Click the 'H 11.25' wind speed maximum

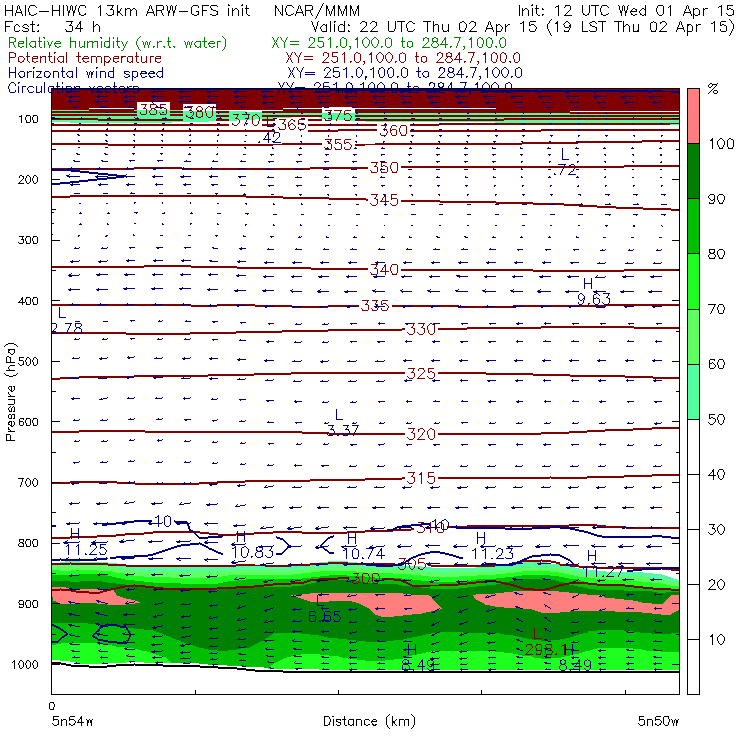tap(85, 542)
